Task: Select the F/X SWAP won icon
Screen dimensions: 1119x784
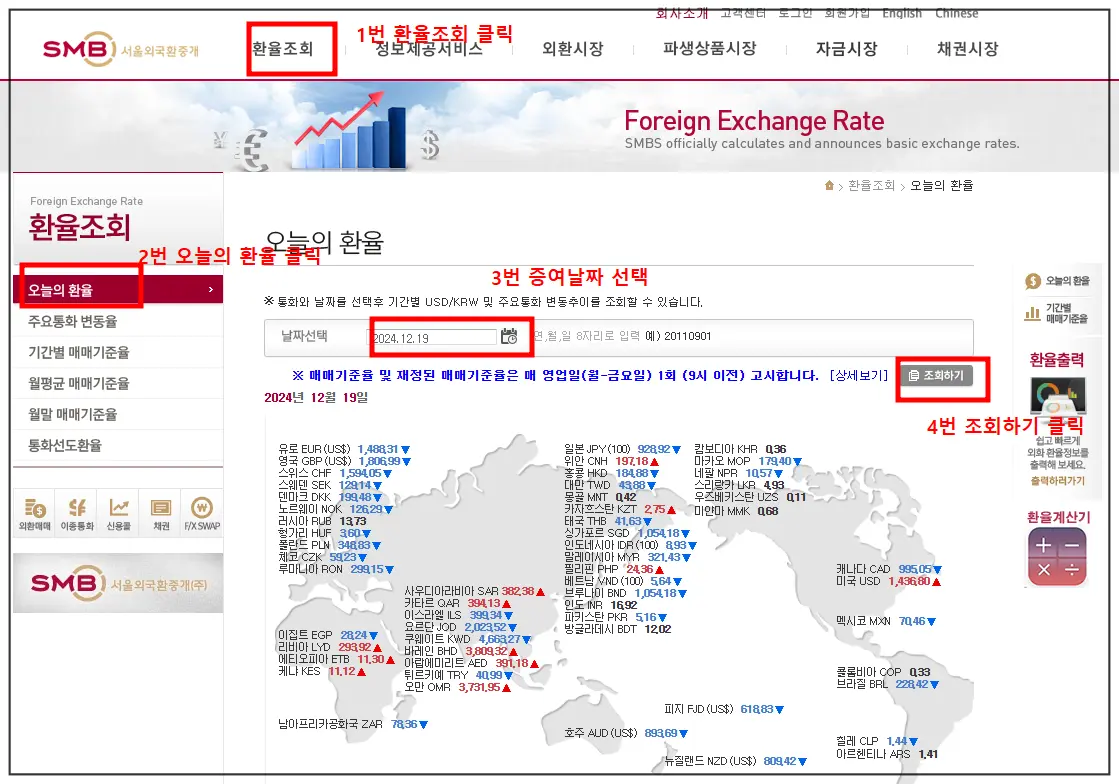Action: pos(202,510)
